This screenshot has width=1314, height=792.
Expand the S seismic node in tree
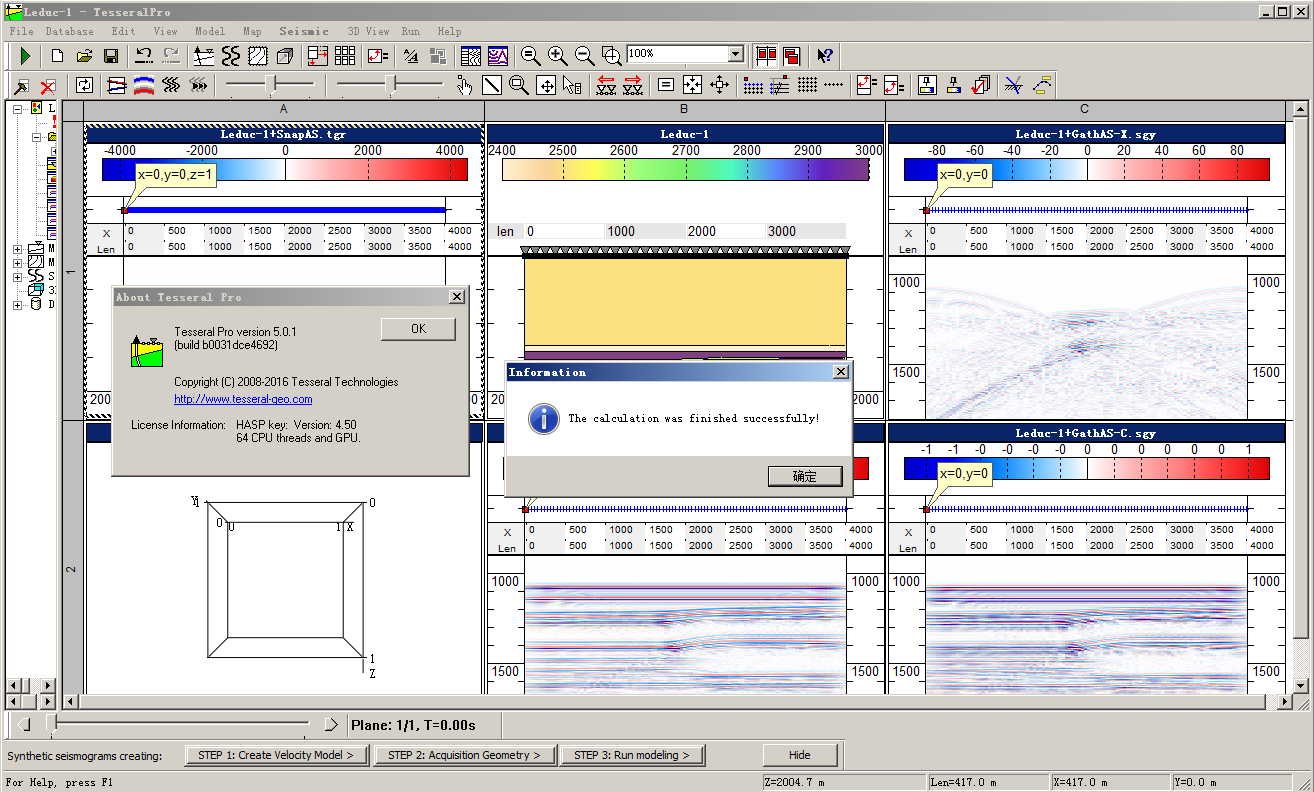pos(17,276)
